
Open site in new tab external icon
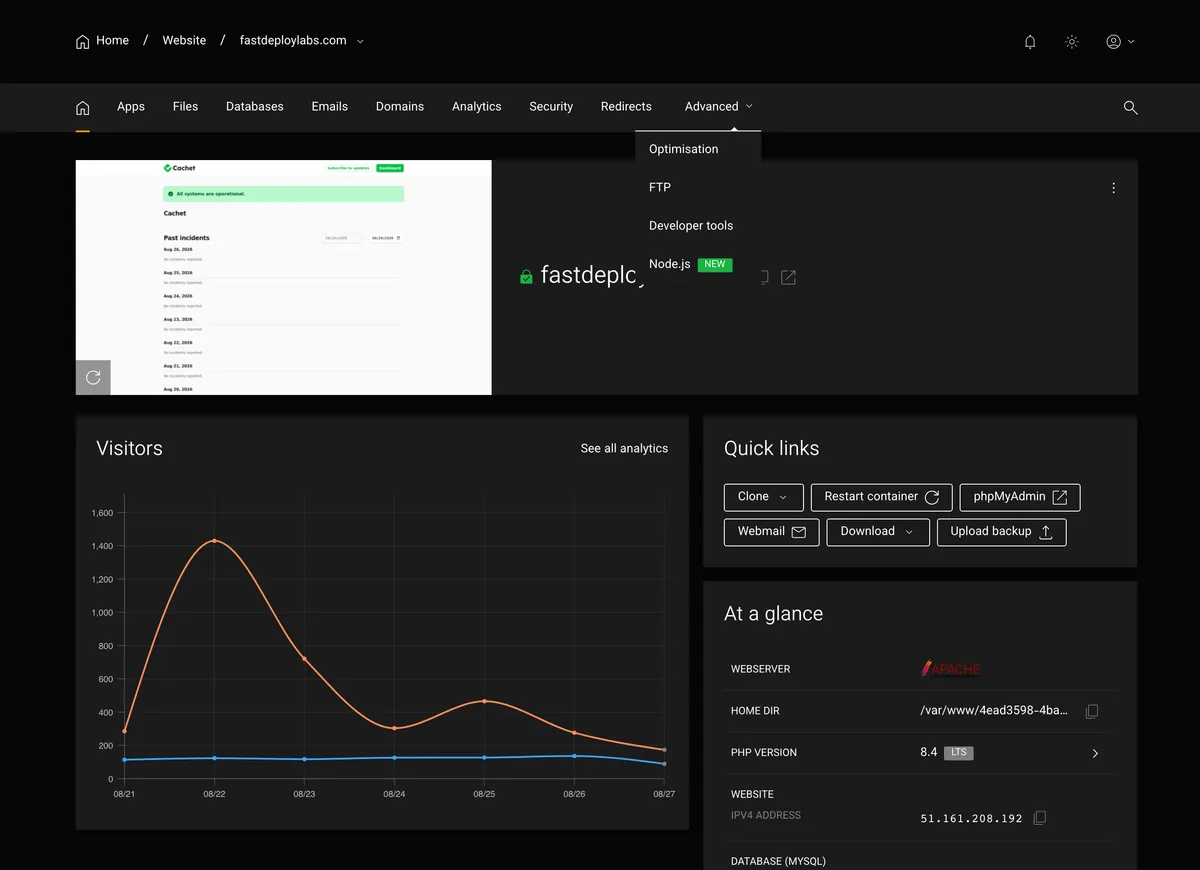pyautogui.click(x=789, y=277)
